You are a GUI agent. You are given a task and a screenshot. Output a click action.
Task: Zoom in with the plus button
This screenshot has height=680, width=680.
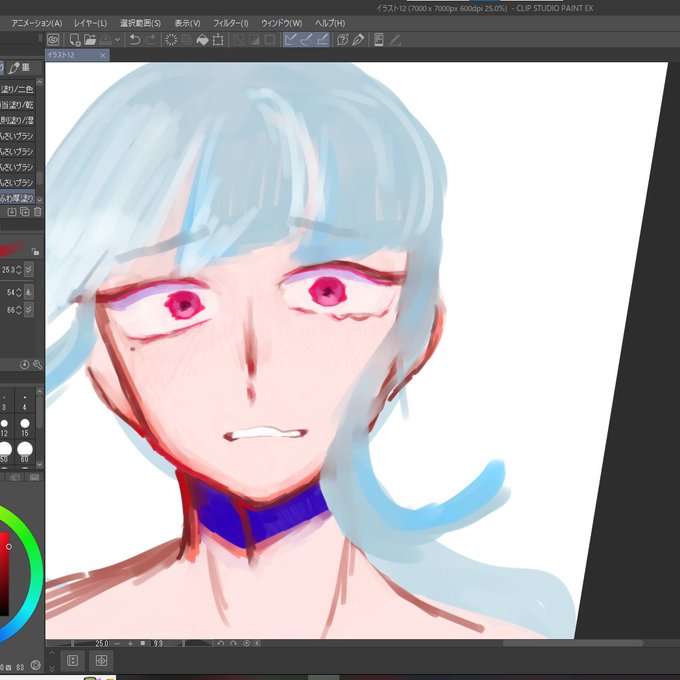(x=130, y=644)
